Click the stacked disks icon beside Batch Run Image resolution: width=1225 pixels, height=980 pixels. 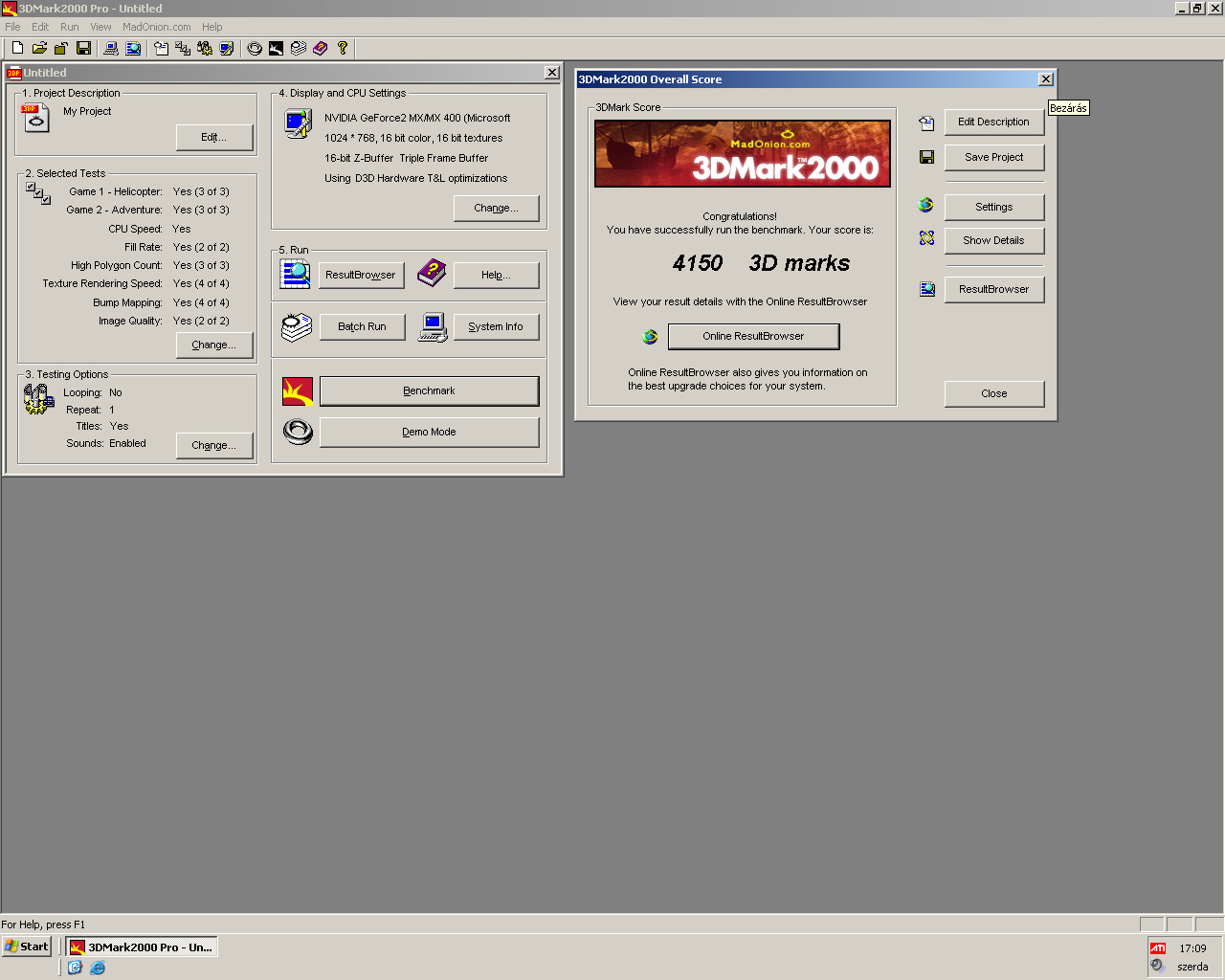pyautogui.click(x=297, y=327)
